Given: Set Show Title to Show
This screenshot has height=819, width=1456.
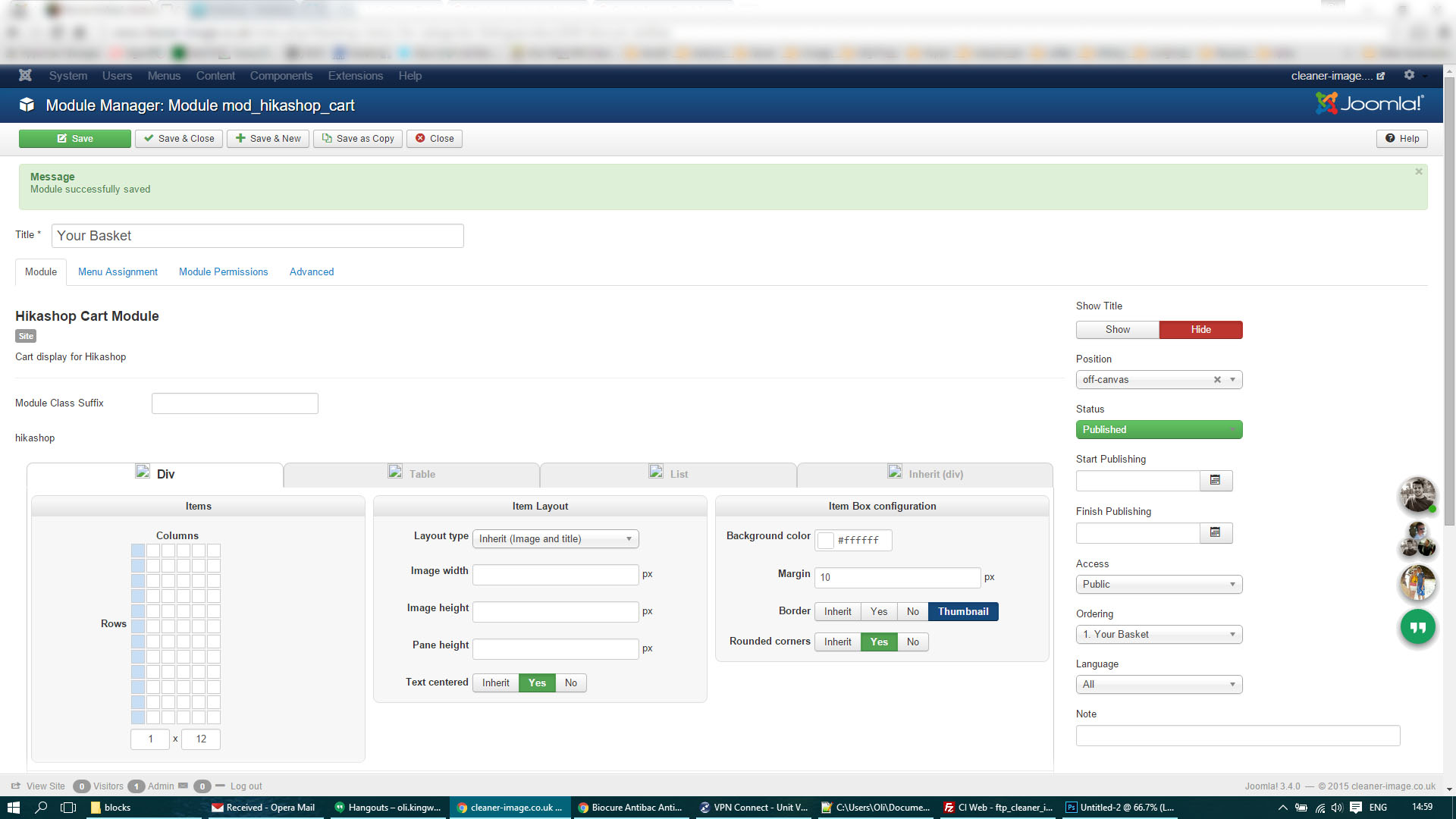Looking at the screenshot, I should point(1117,330).
